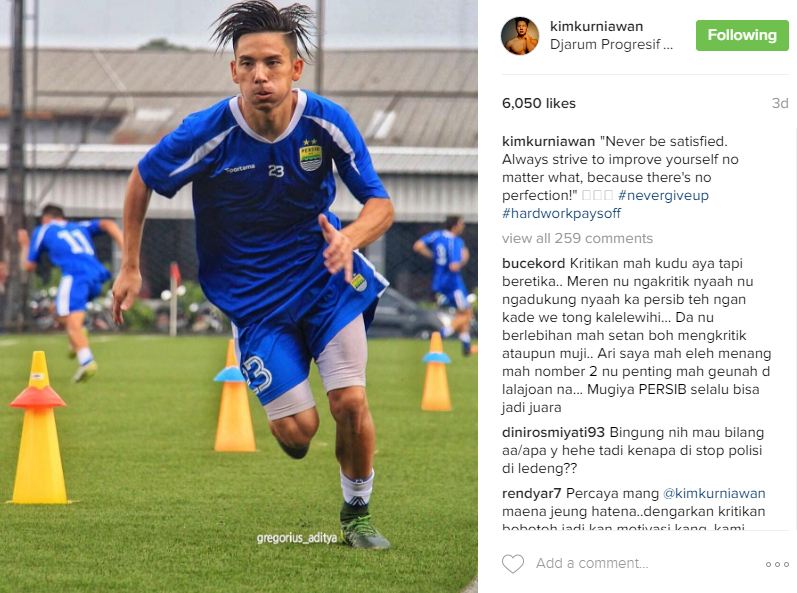Open the Djarum Progresif location link
Screen dimensions: 797x593
click(x=611, y=44)
